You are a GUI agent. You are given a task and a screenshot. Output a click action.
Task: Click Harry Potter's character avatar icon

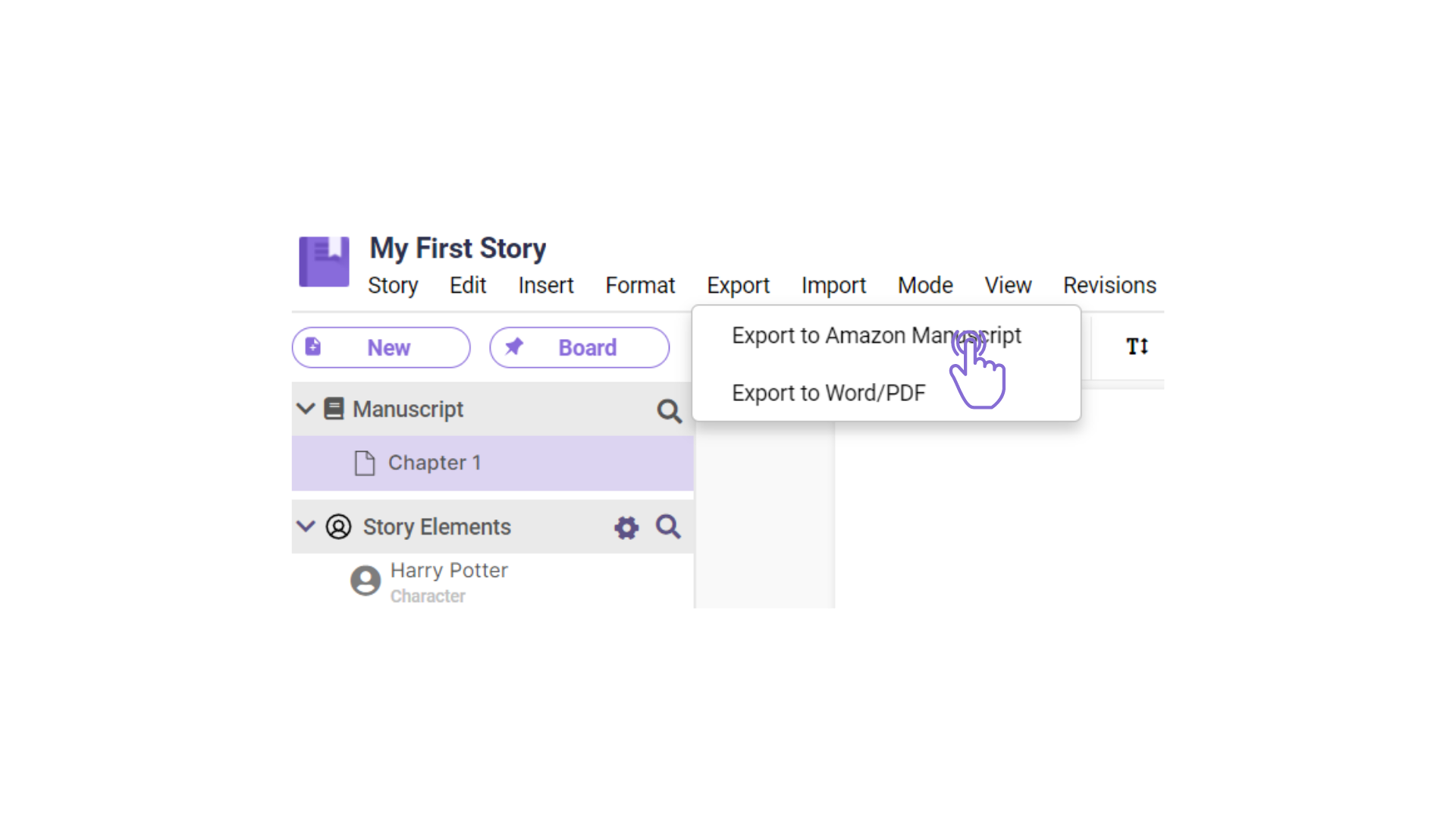pyautogui.click(x=366, y=581)
